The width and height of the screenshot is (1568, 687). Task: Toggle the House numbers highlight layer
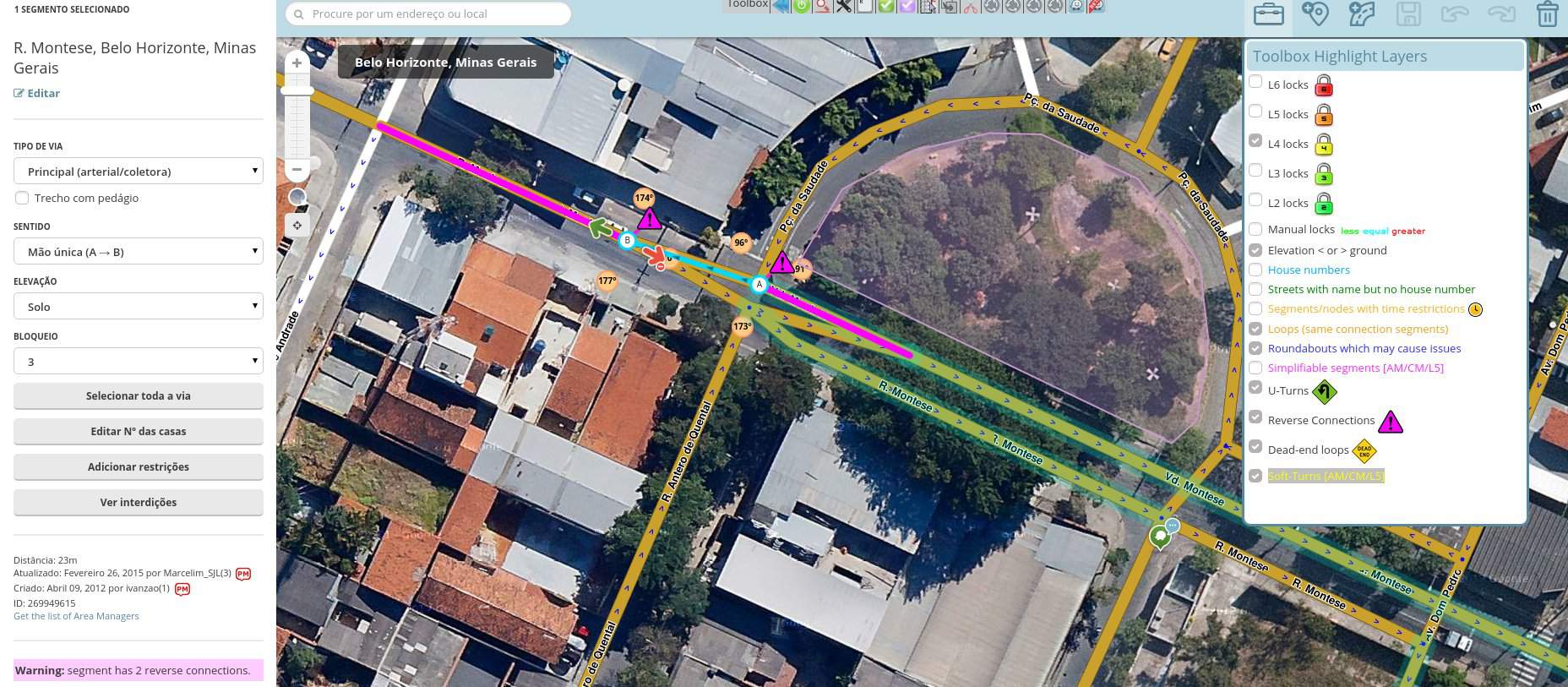tap(1255, 270)
